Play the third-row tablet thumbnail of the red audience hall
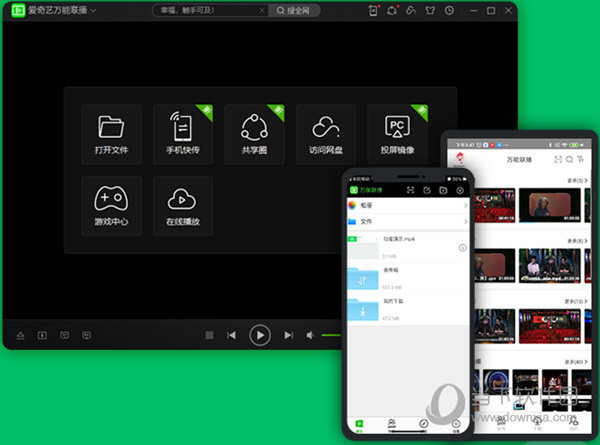This screenshot has width=600, height=445. [x=549, y=326]
